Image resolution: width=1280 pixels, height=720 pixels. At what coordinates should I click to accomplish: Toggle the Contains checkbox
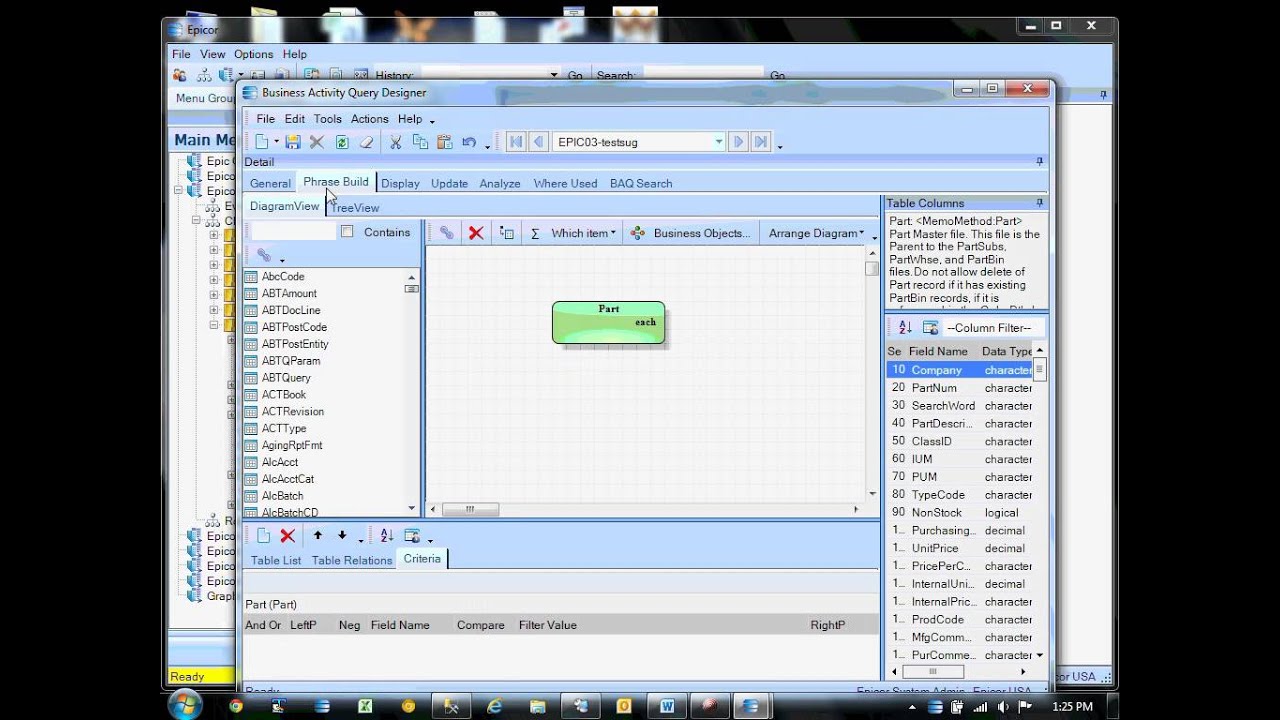pyautogui.click(x=347, y=232)
